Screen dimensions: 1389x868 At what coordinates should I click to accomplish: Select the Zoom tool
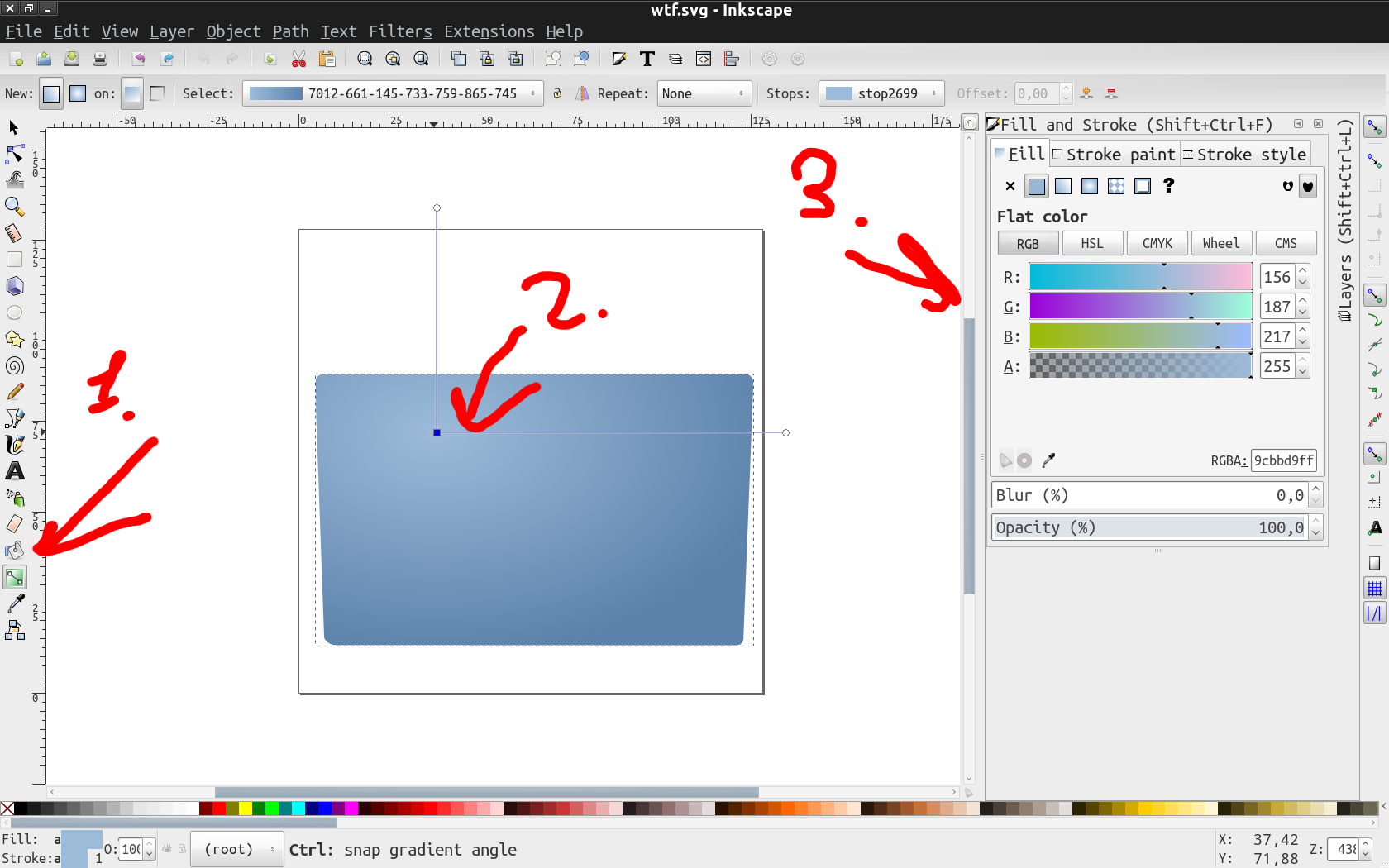pos(14,206)
